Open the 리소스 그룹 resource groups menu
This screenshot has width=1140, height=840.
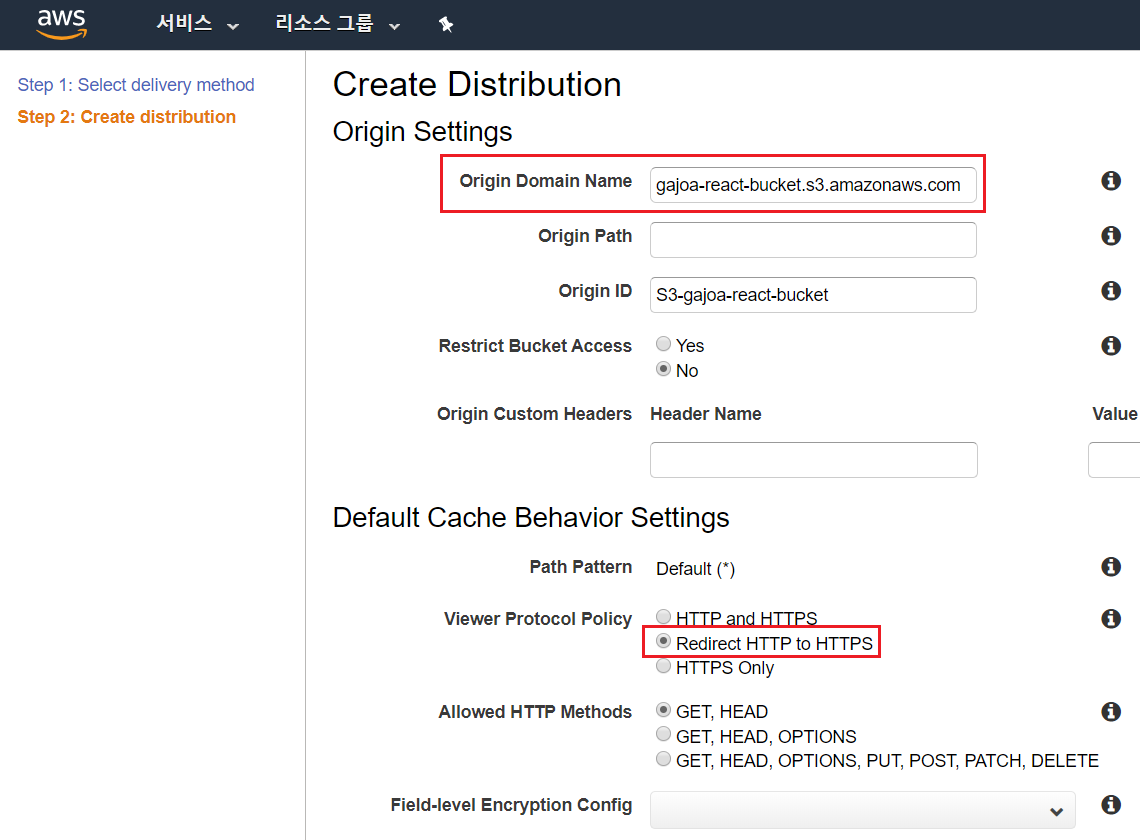point(337,24)
